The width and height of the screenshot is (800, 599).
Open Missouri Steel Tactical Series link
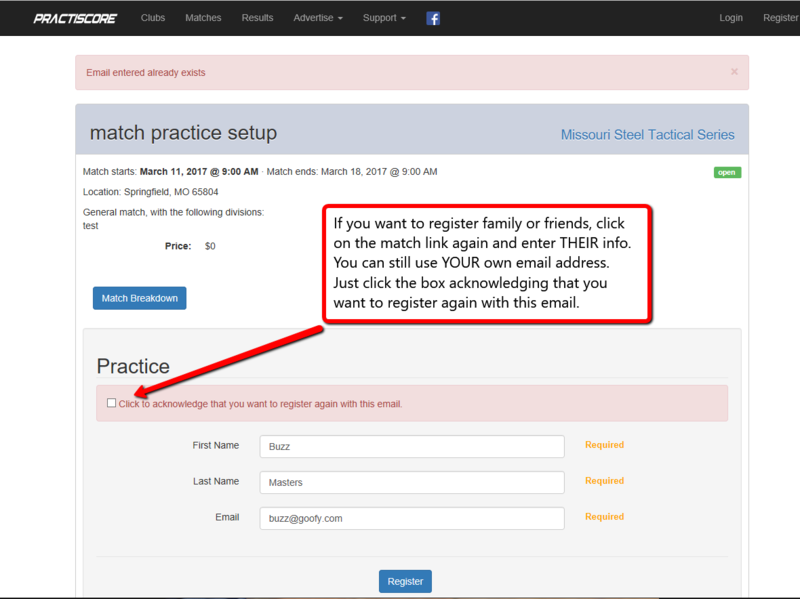point(647,135)
